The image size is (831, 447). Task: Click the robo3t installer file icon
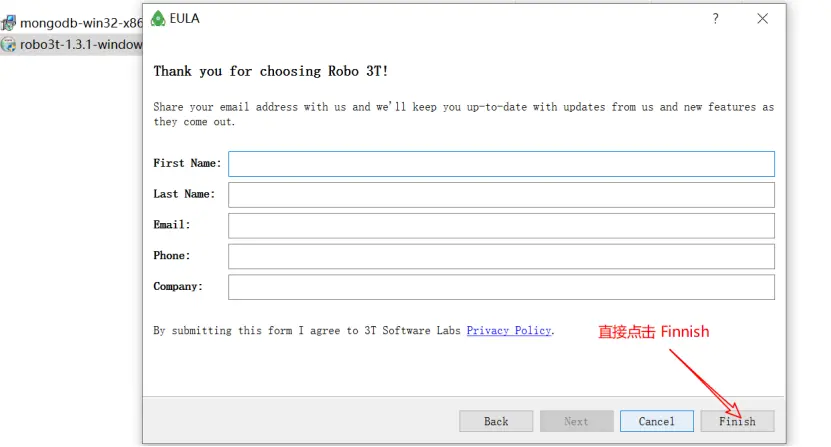pyautogui.click(x=8, y=44)
